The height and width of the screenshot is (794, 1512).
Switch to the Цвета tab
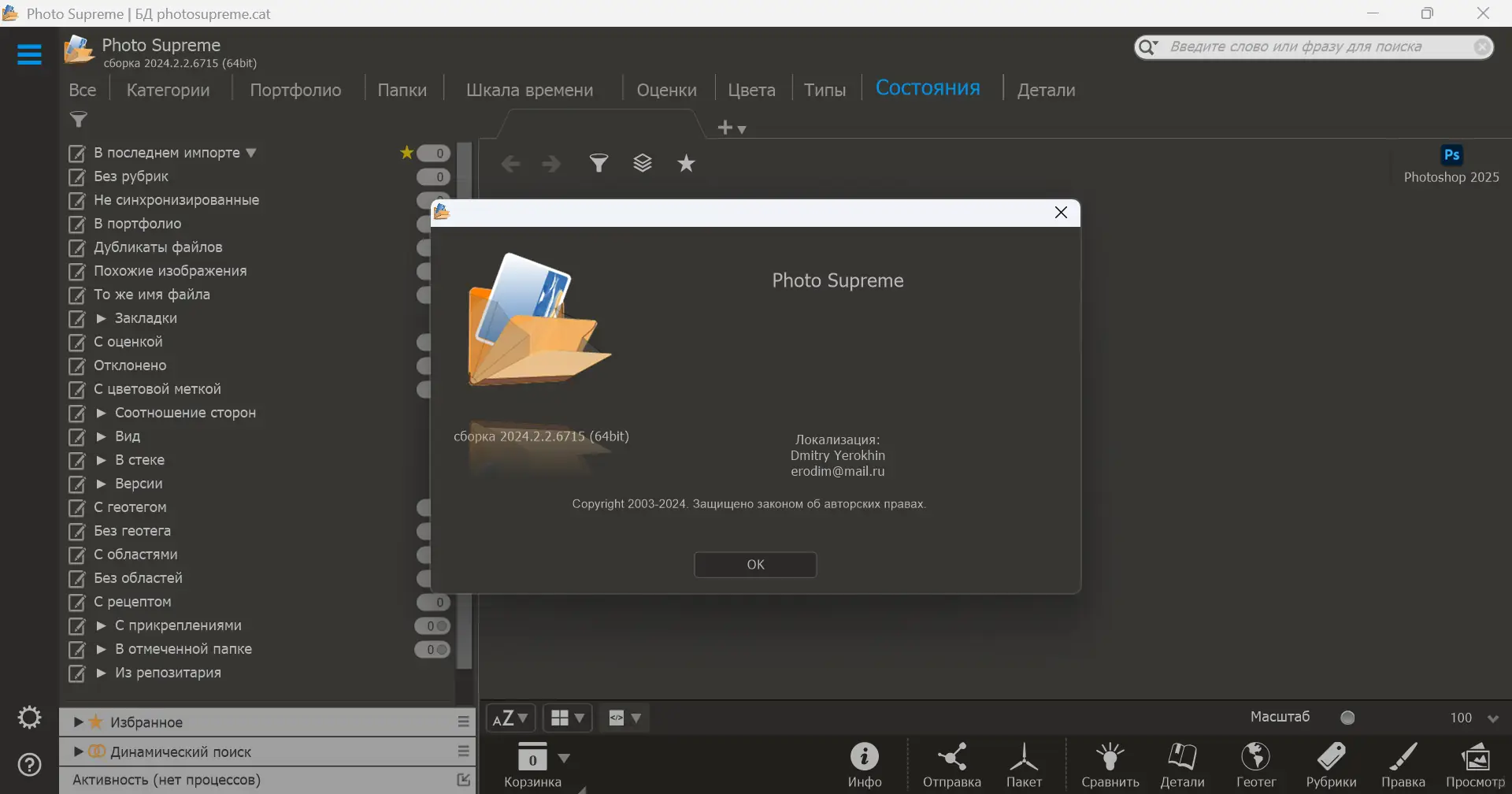click(x=751, y=90)
